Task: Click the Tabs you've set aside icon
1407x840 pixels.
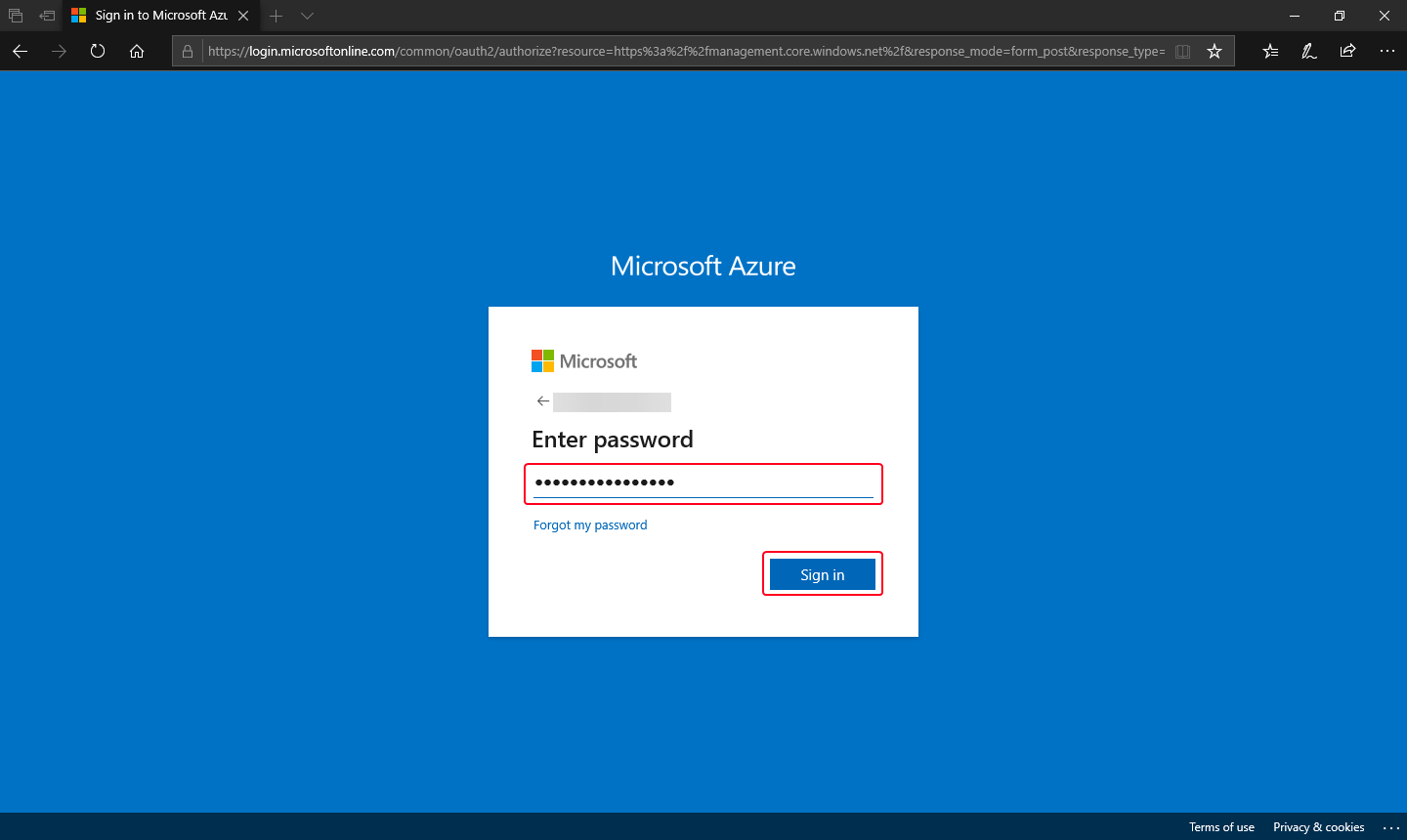Action: (15, 16)
